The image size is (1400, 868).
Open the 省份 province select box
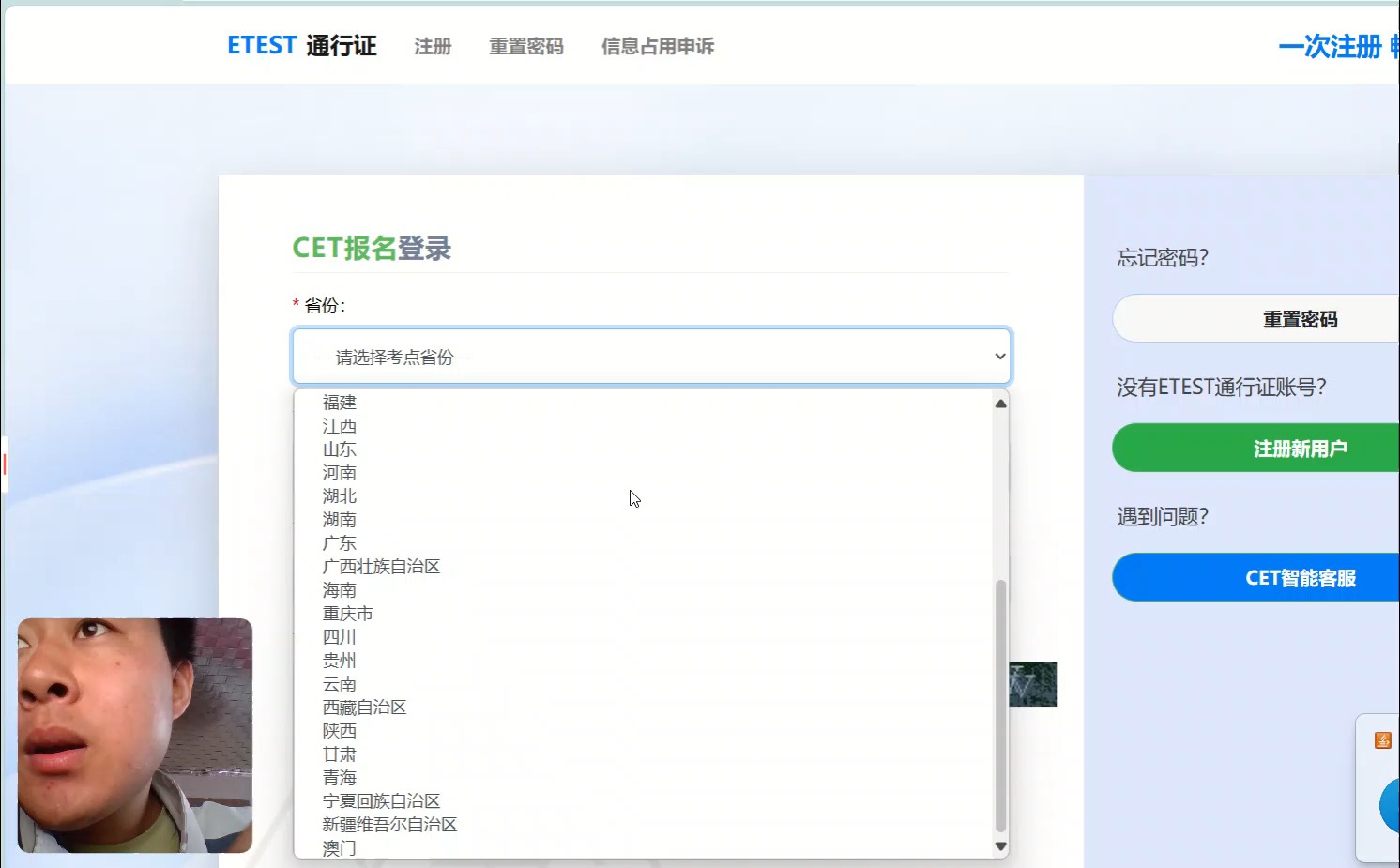click(x=652, y=357)
